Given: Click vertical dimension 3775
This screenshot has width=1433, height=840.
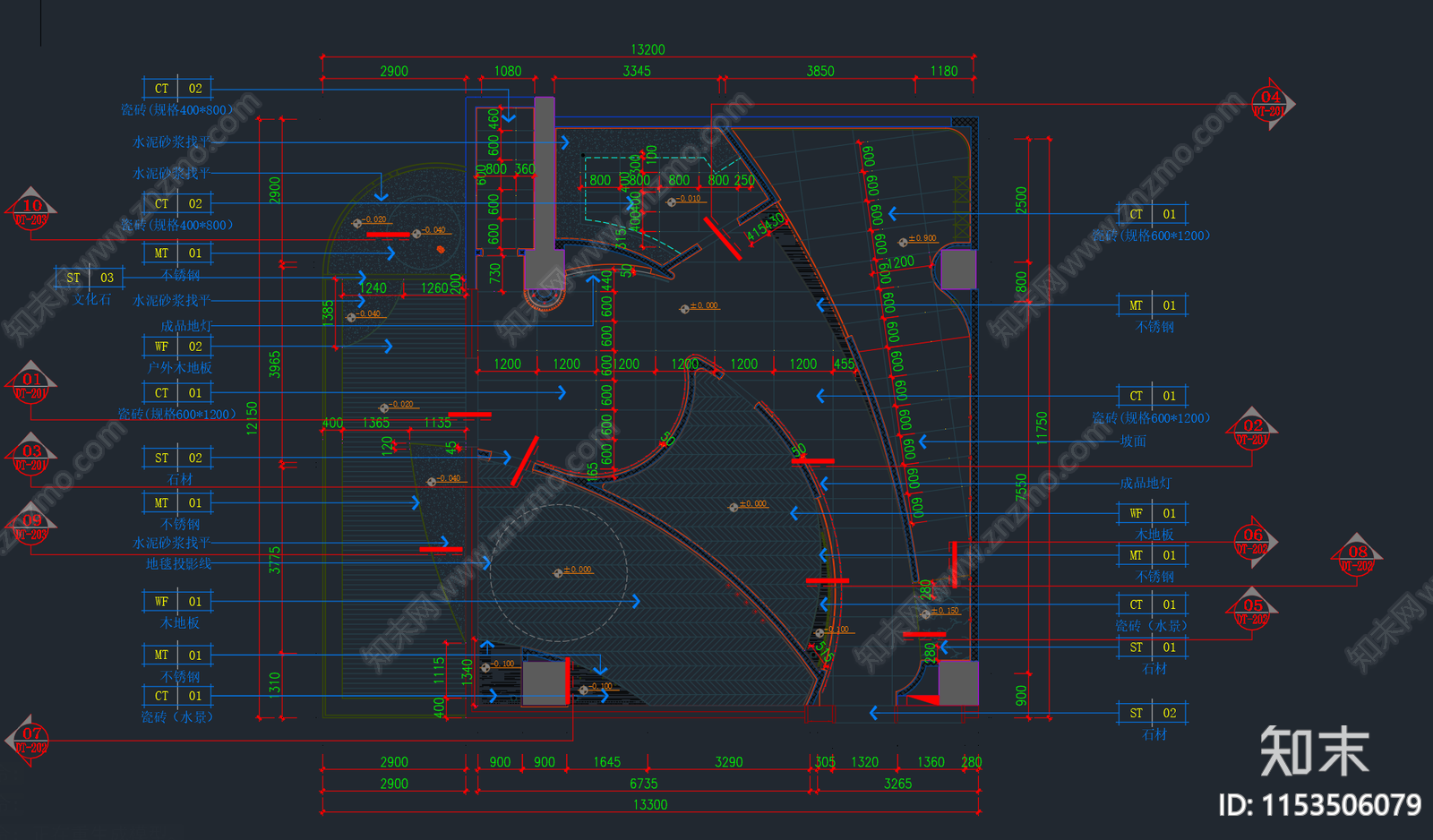Looking at the screenshot, I should click(275, 560).
